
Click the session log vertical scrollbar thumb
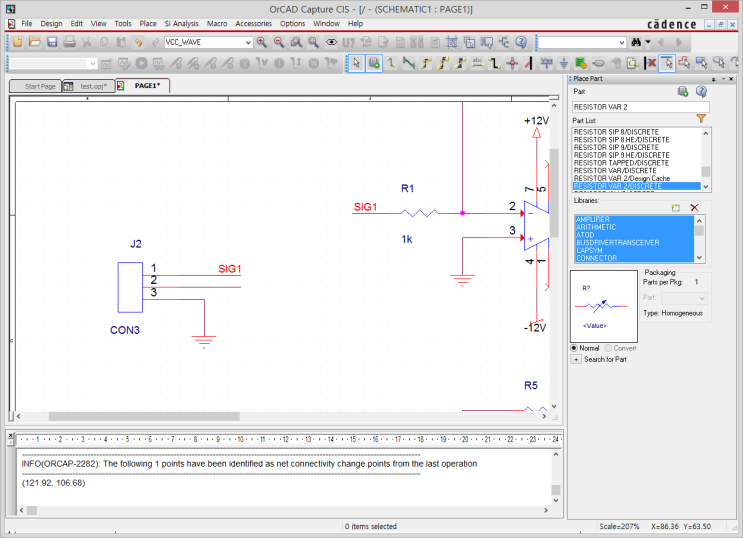(x=556, y=490)
